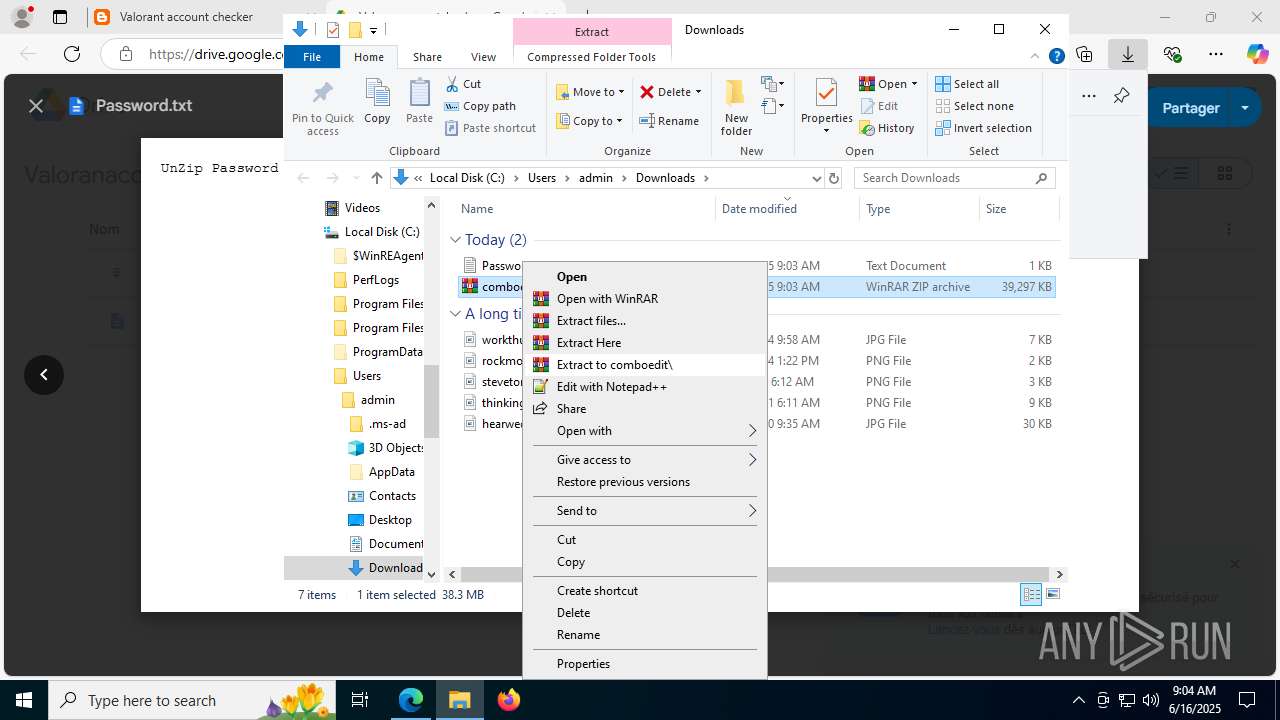The height and width of the screenshot is (720, 1280).
Task: Click the Paste ribbon icon
Action: (x=419, y=102)
